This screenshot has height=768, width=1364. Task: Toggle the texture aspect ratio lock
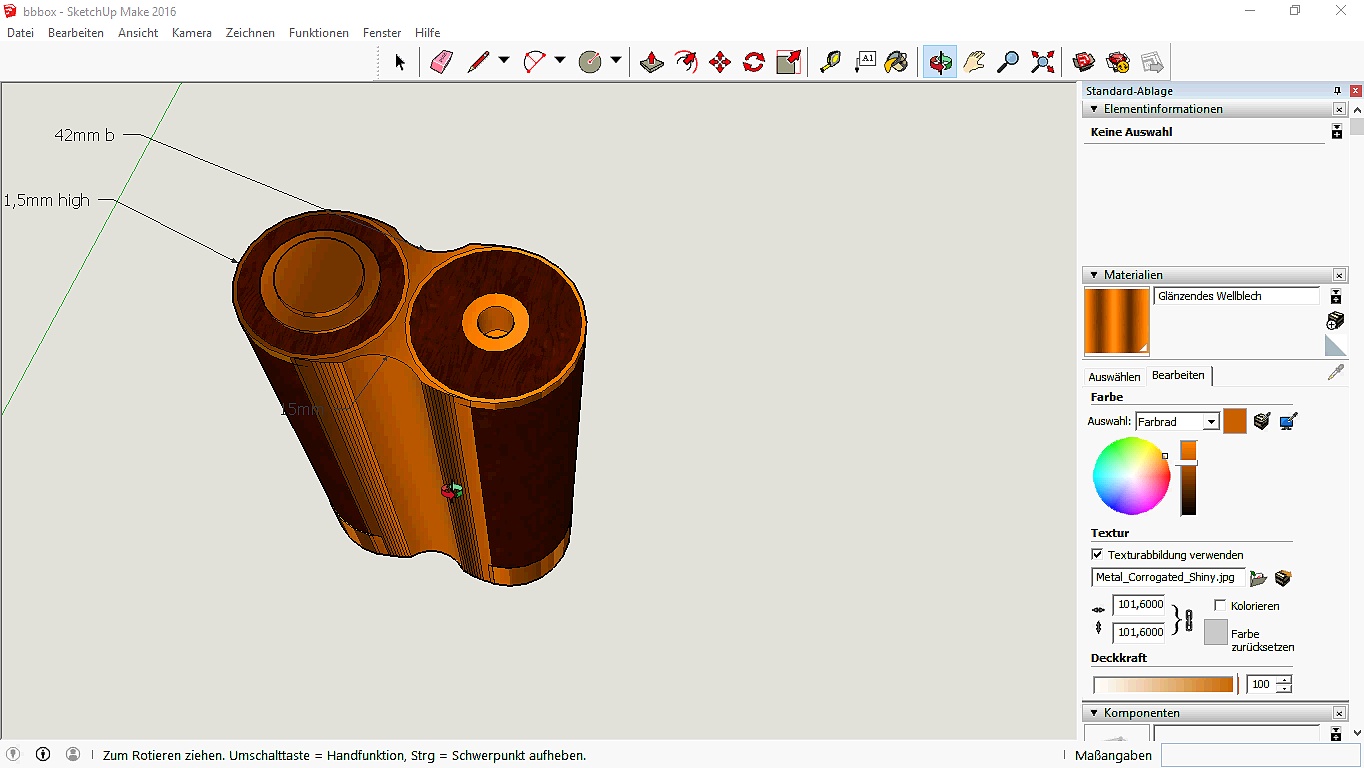[x=1188, y=619]
